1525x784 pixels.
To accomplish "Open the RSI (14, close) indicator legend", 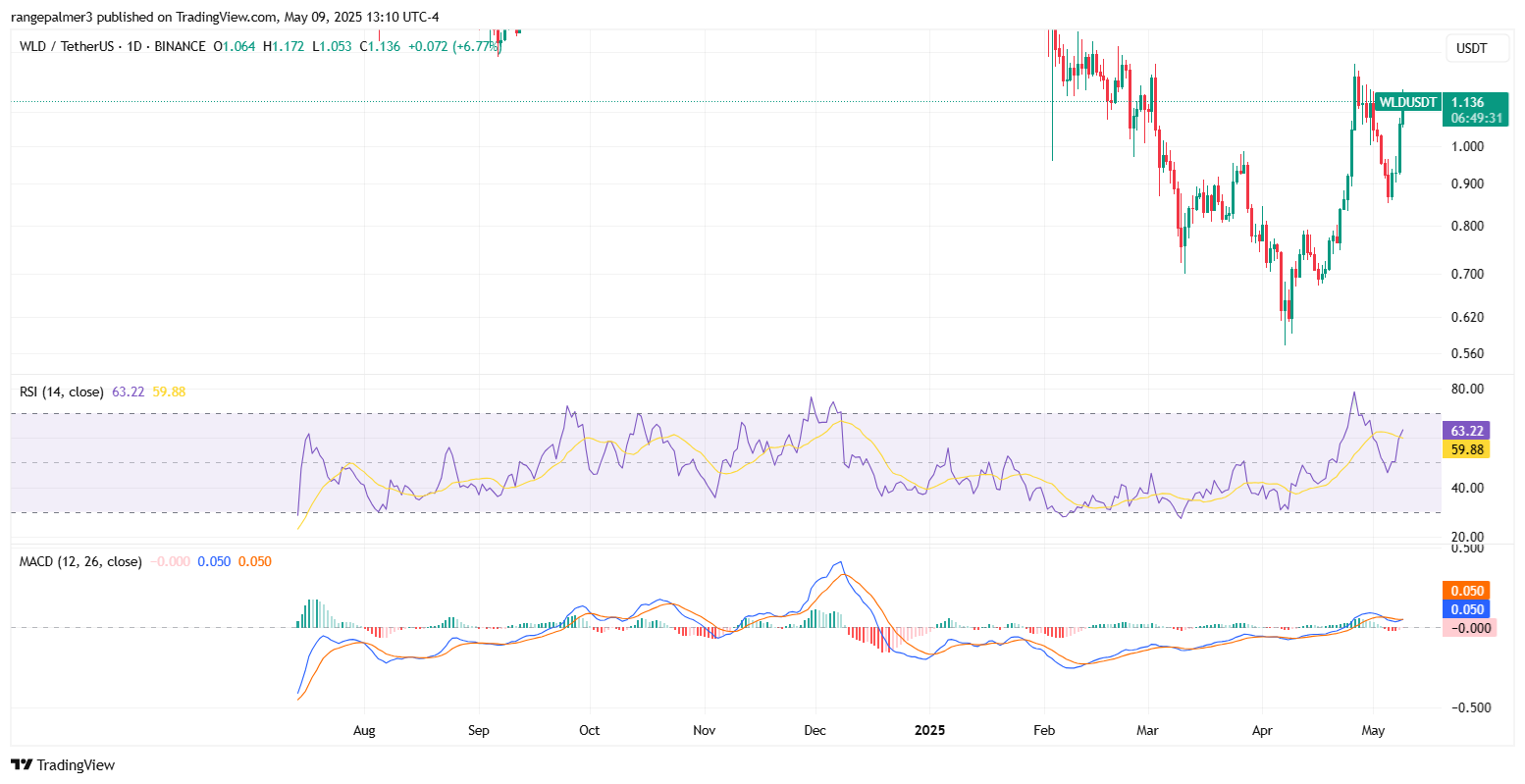I will pyautogui.click(x=61, y=392).
